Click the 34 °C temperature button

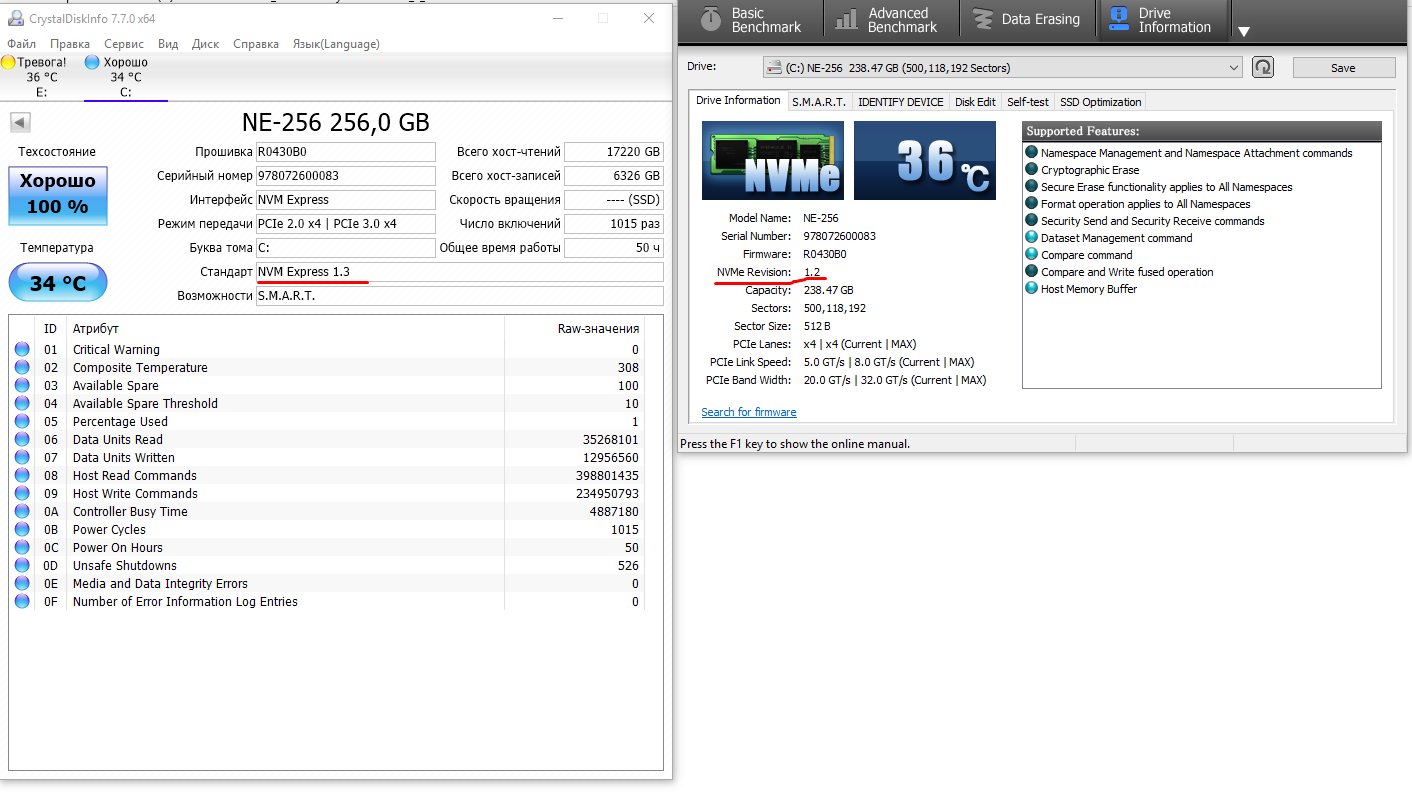pos(58,283)
